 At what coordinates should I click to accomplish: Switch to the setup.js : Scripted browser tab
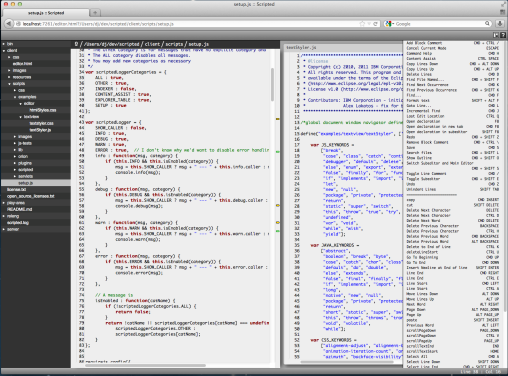click(x=46, y=13)
